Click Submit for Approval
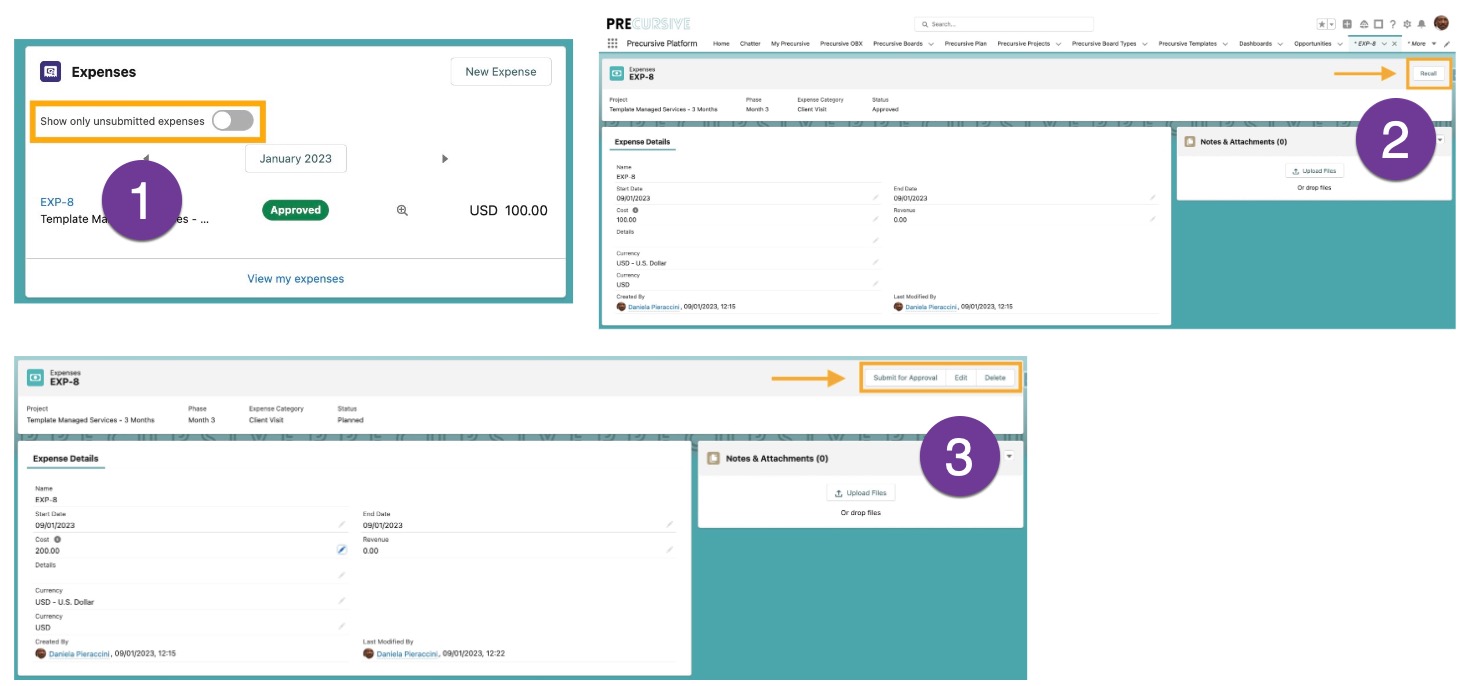This screenshot has height=686, width=1468. tap(908, 378)
